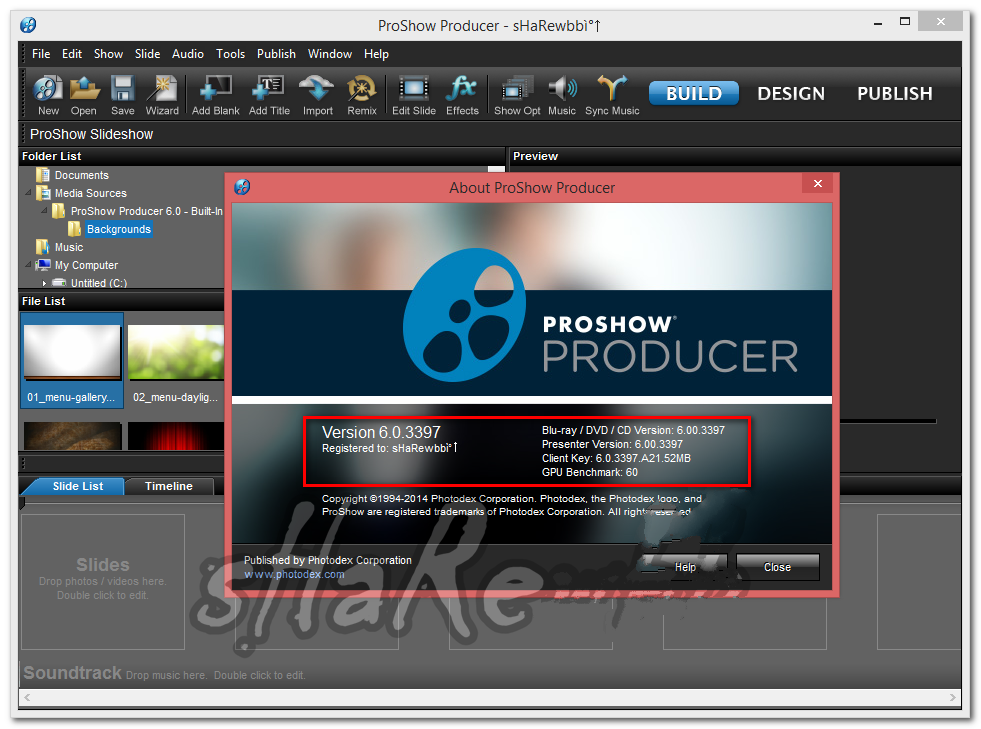Close the About ProShow Producer dialog with X
Screen dimensions: 981x729
point(818,183)
